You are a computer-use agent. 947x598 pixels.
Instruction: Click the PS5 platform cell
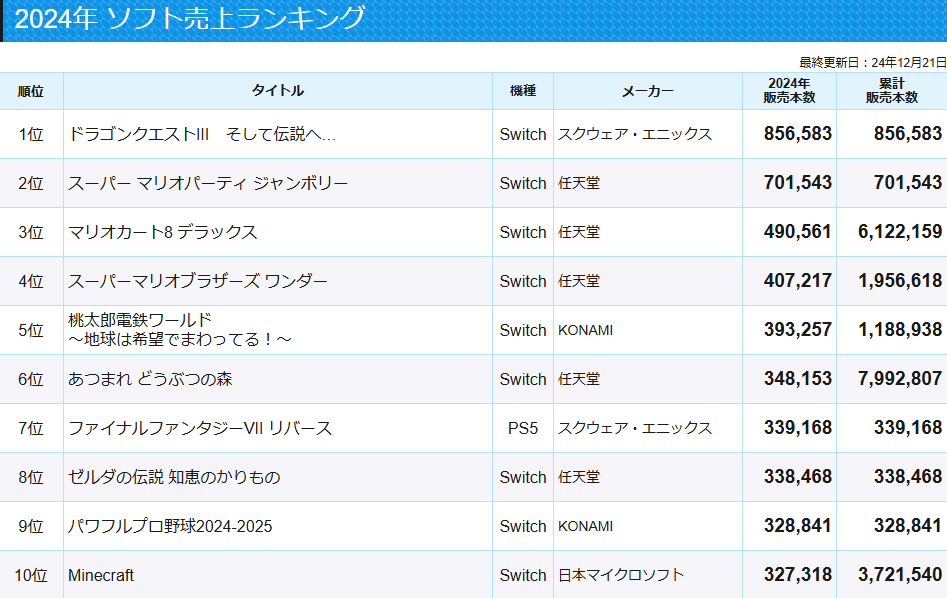pos(523,428)
